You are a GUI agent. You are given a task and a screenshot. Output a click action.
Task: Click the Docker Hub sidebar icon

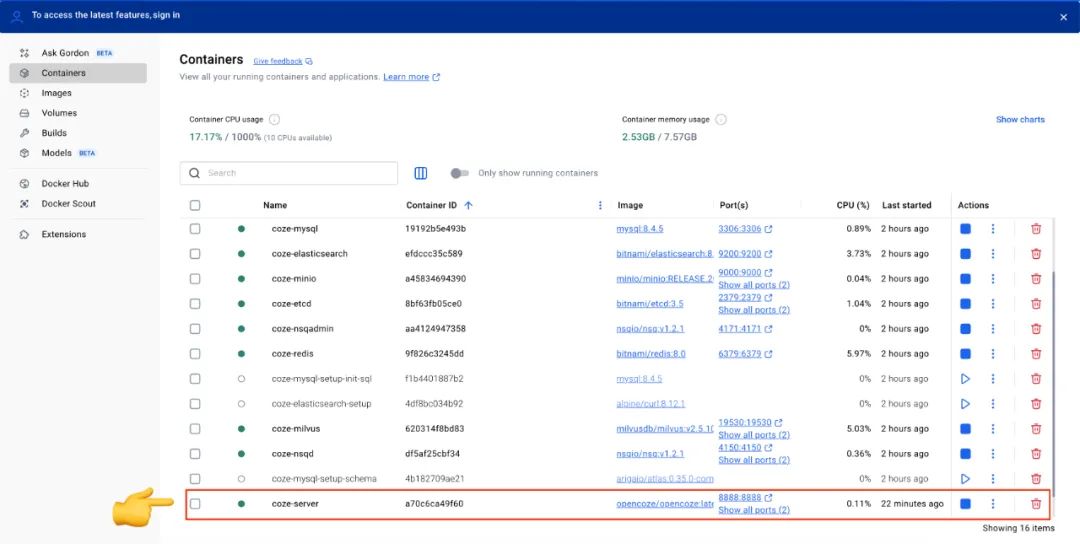tap(25, 184)
